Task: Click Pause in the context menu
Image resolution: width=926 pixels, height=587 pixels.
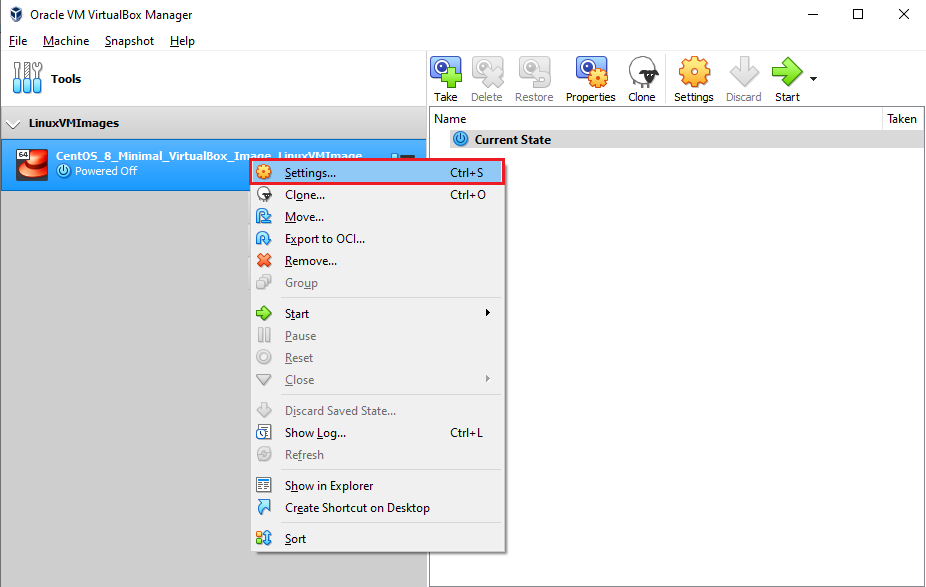Action: tap(377, 335)
